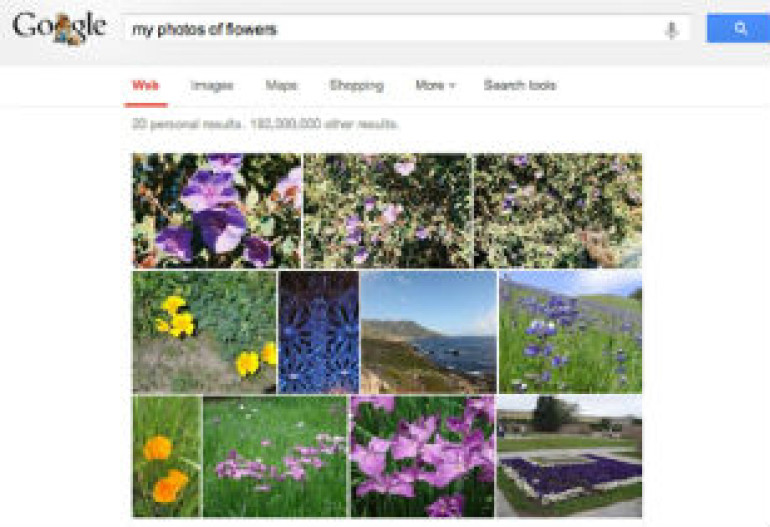The width and height of the screenshot is (770, 527).
Task: Open the blue flowers in meadow under sky photo
Action: 570,332
